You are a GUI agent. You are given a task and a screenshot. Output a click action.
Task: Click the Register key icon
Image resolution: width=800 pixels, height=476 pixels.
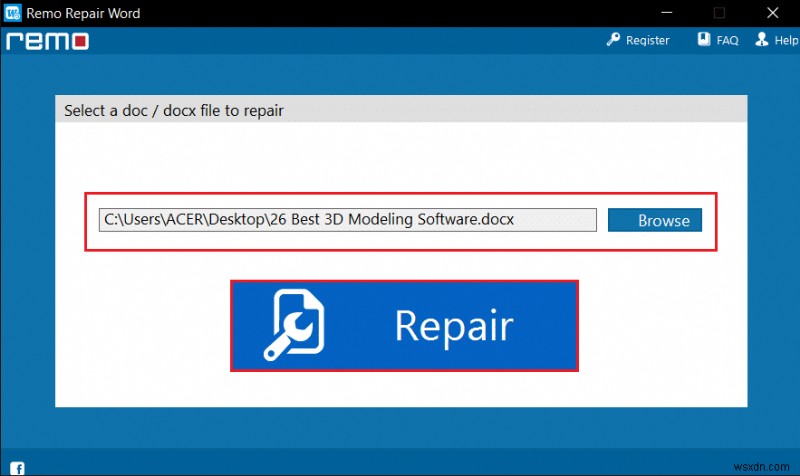click(613, 39)
